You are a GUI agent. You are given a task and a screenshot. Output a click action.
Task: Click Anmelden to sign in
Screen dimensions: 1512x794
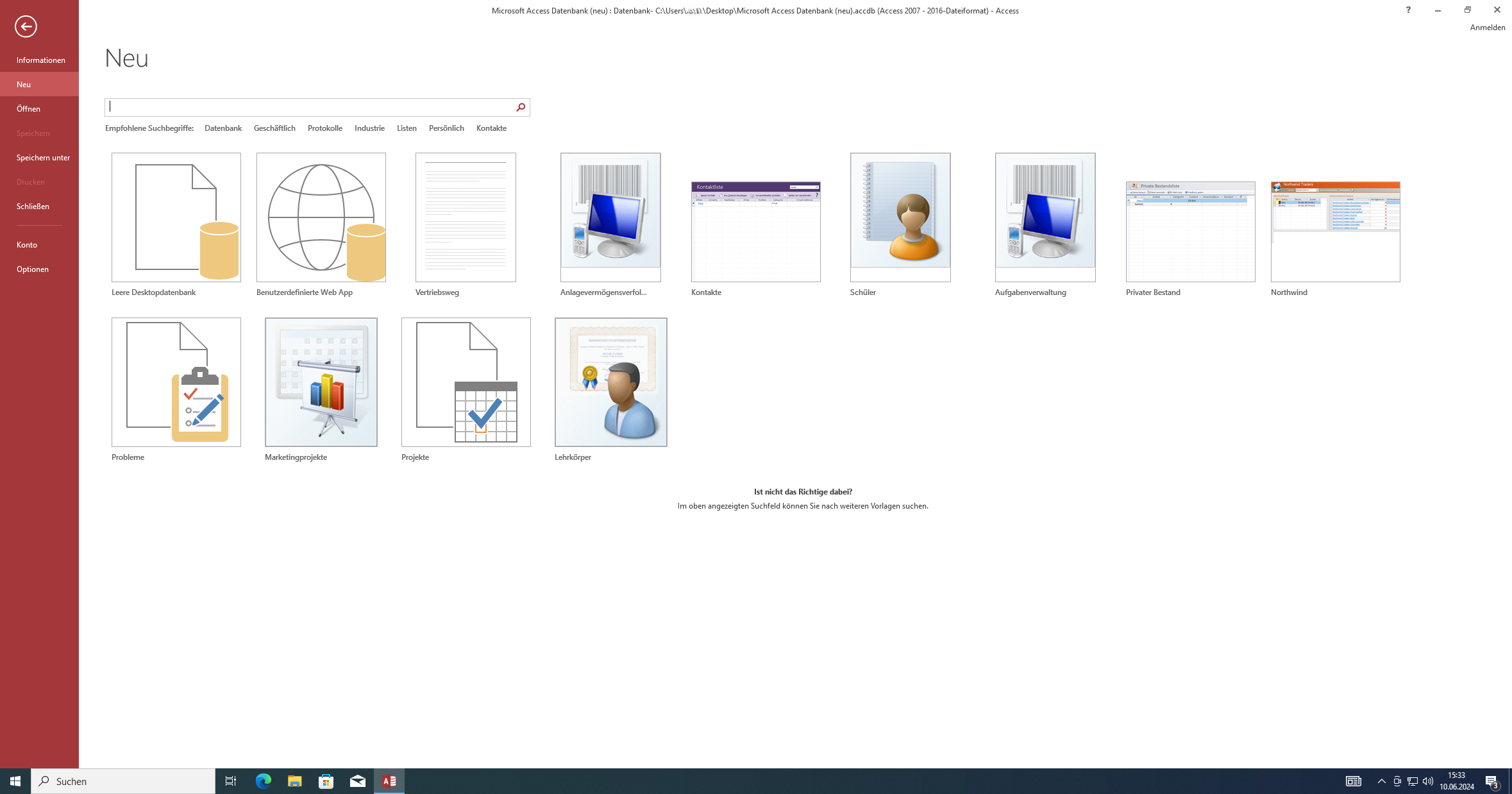pos(1487,28)
